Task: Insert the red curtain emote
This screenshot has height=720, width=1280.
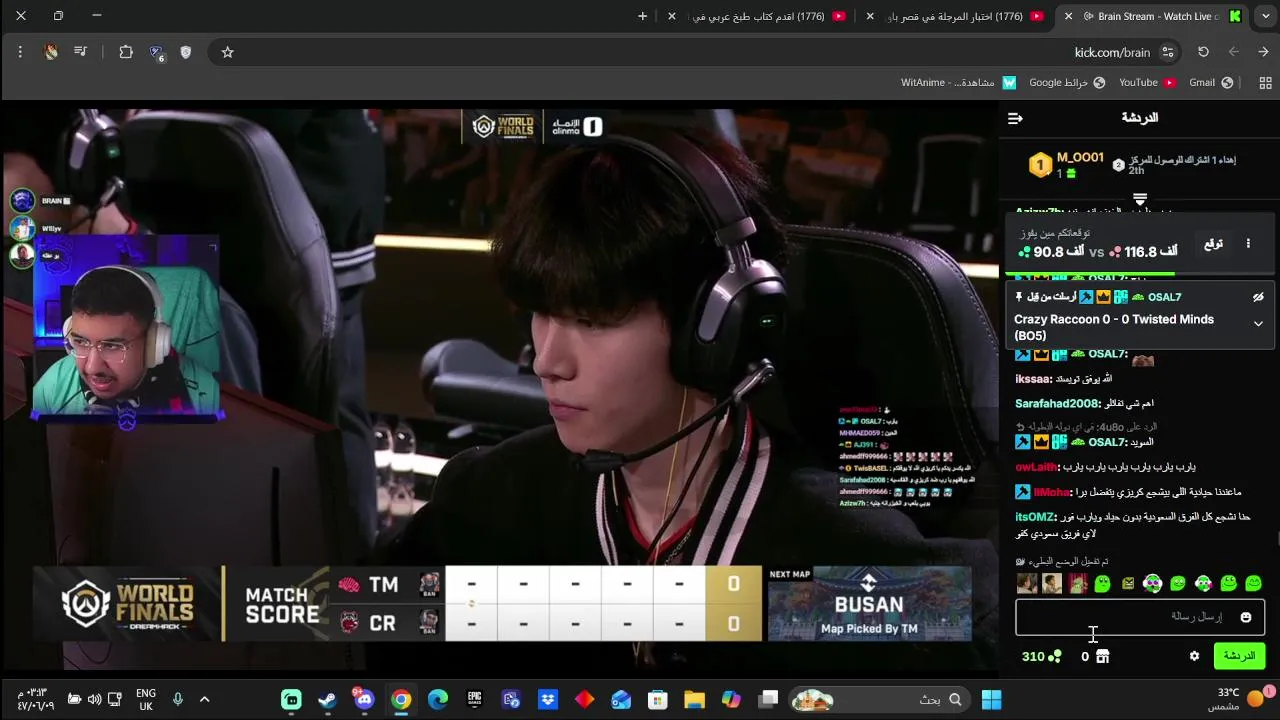Action: coord(1077,584)
